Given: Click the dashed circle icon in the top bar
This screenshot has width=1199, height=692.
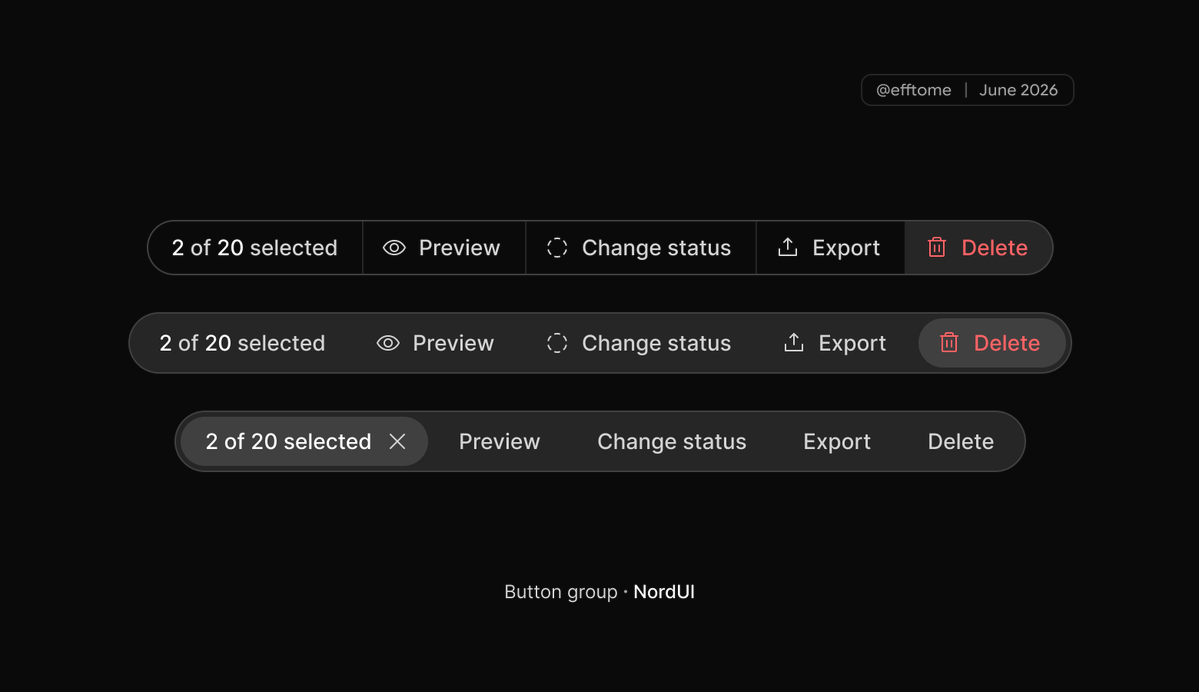Looking at the screenshot, I should (557, 248).
